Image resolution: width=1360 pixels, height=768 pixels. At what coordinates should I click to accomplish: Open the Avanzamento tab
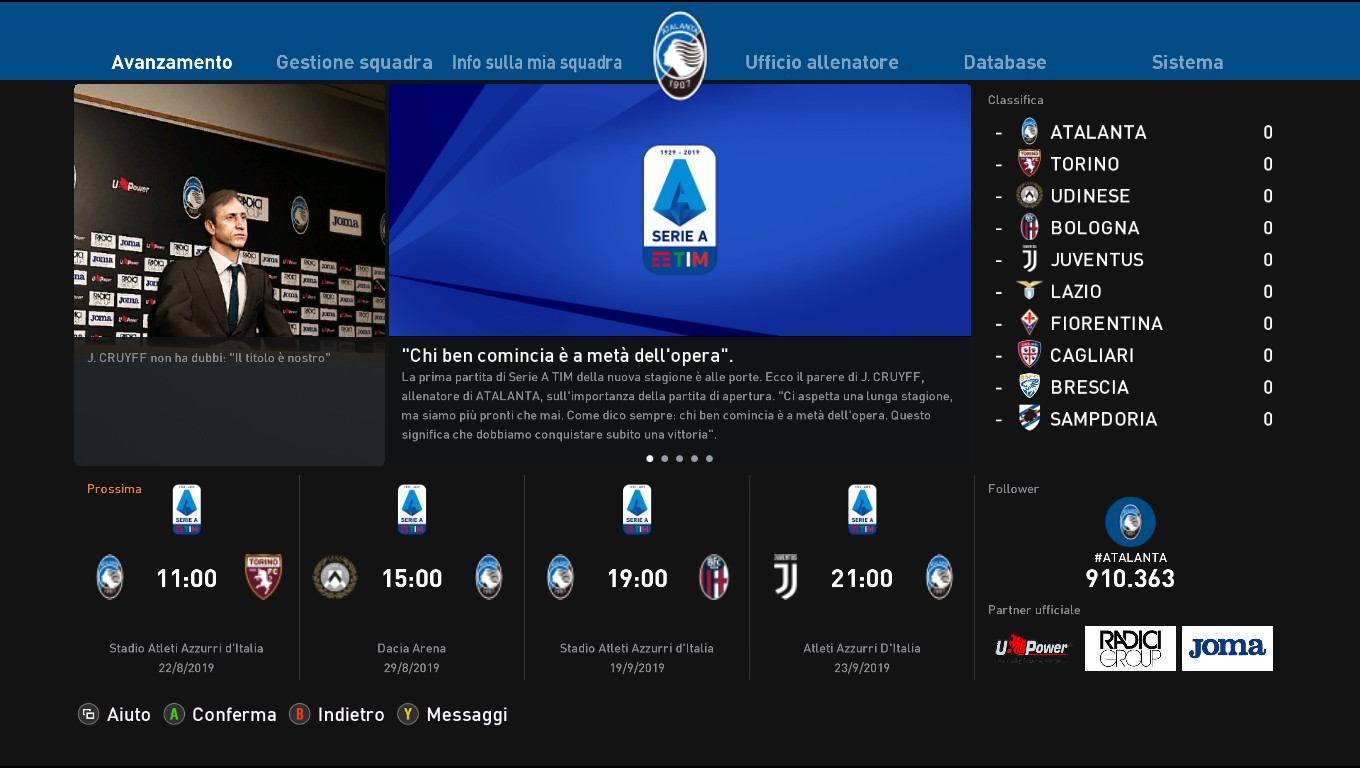click(172, 62)
